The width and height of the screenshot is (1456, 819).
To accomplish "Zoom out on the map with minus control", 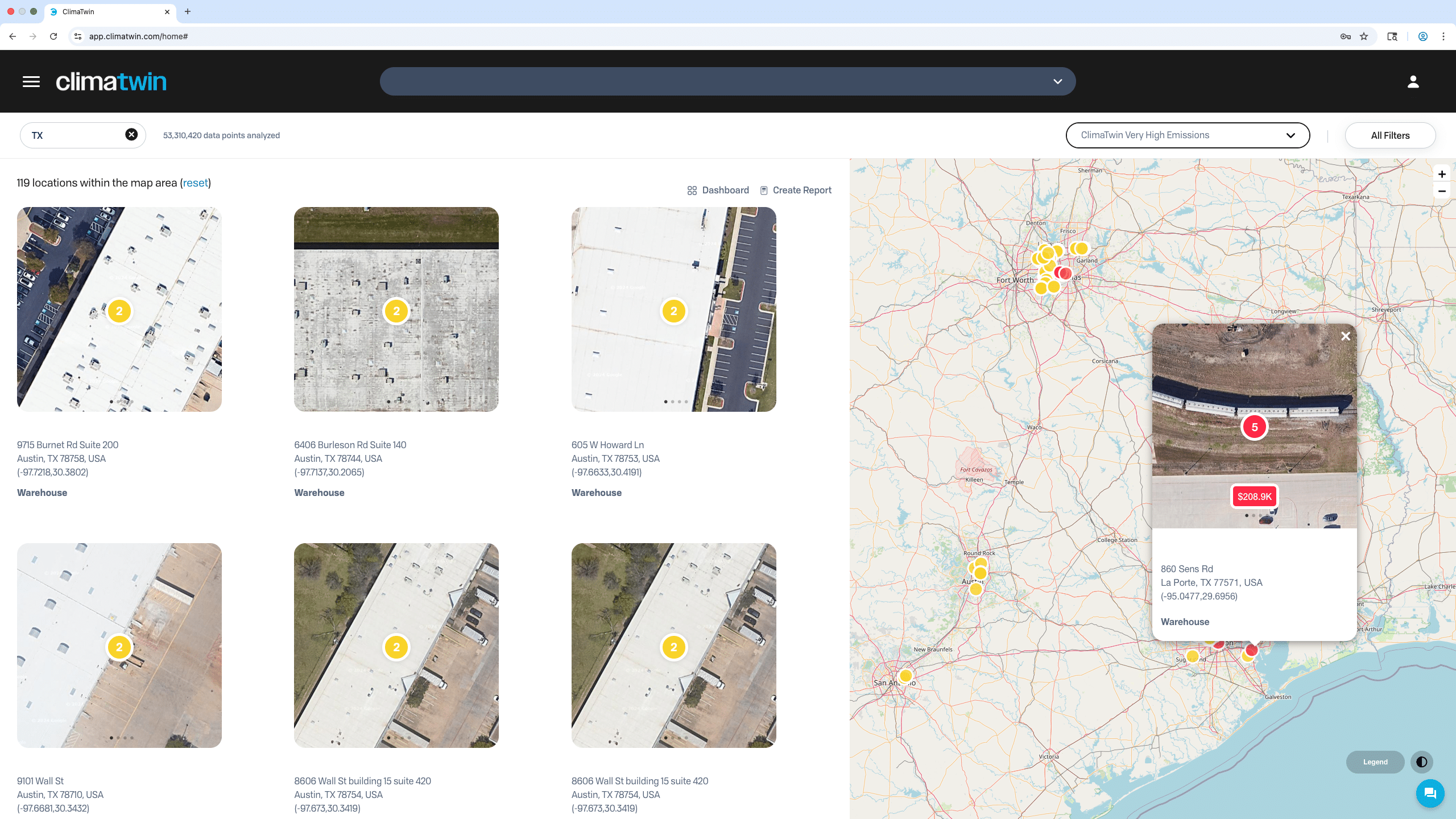I will click(1442, 191).
